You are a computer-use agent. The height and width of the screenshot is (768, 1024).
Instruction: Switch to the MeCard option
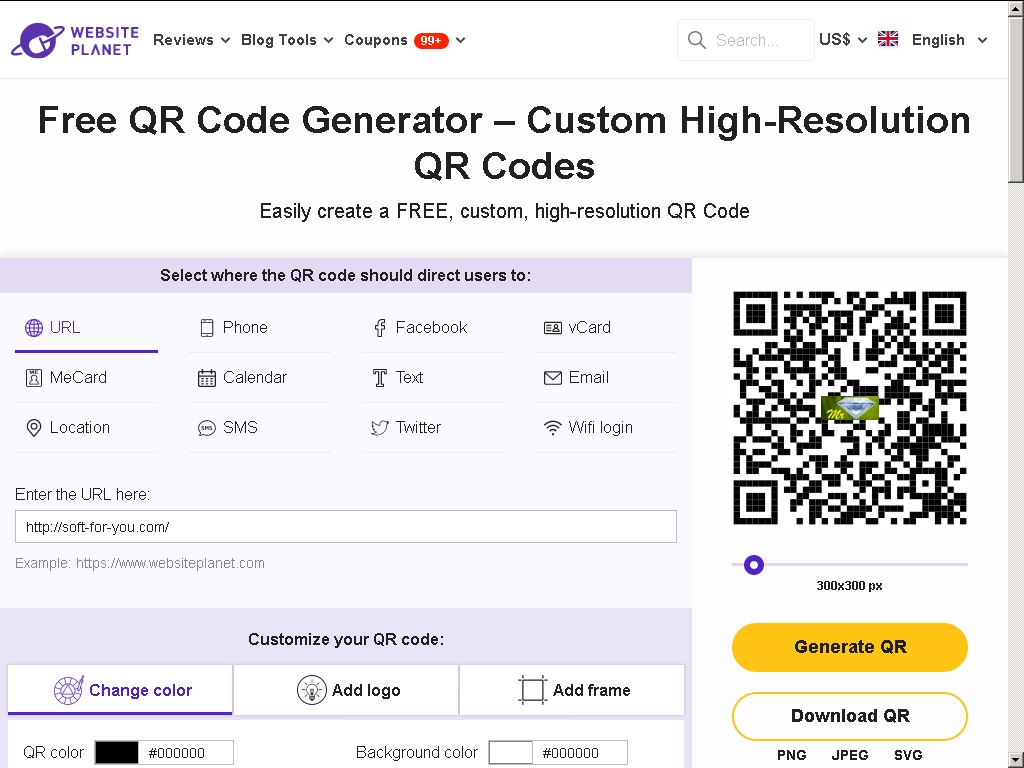[86, 377]
